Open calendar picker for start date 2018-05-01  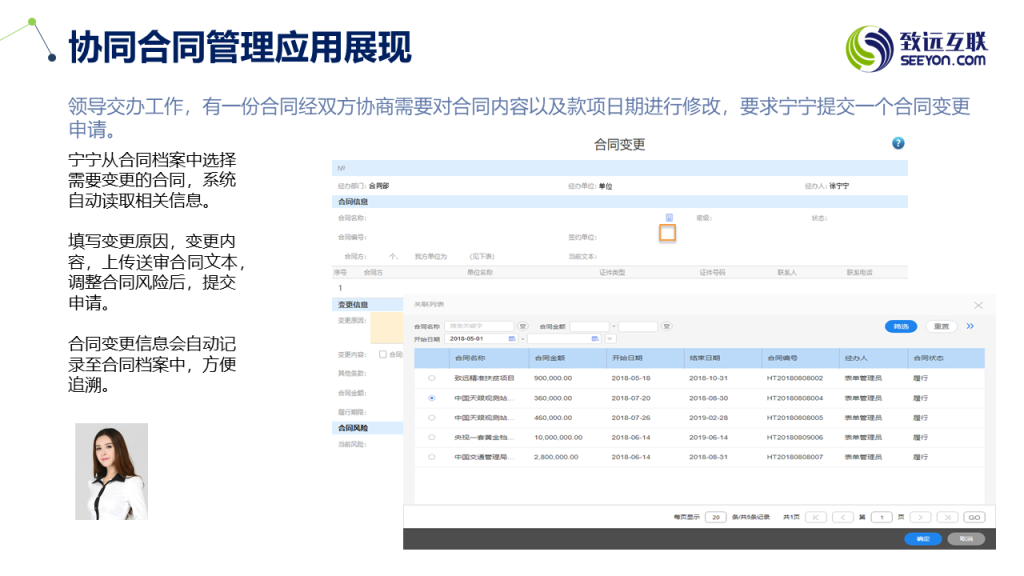512,339
